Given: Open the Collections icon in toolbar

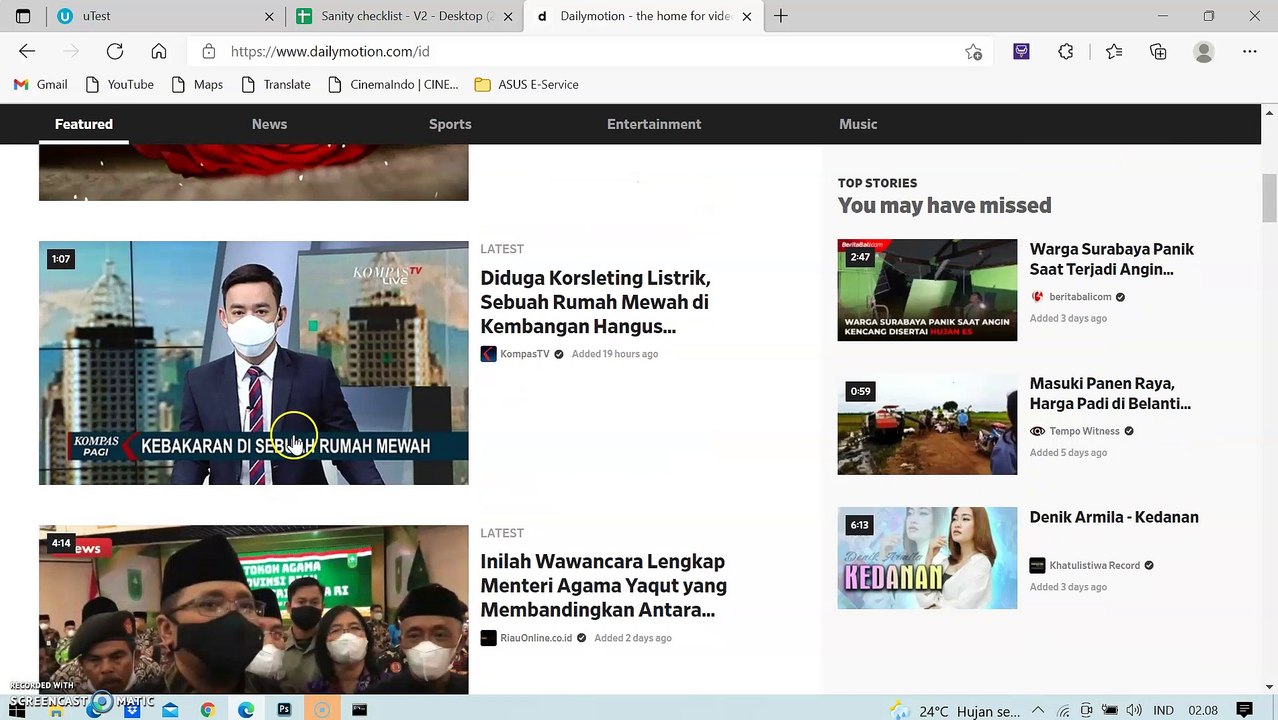Looking at the screenshot, I should [x=1158, y=52].
